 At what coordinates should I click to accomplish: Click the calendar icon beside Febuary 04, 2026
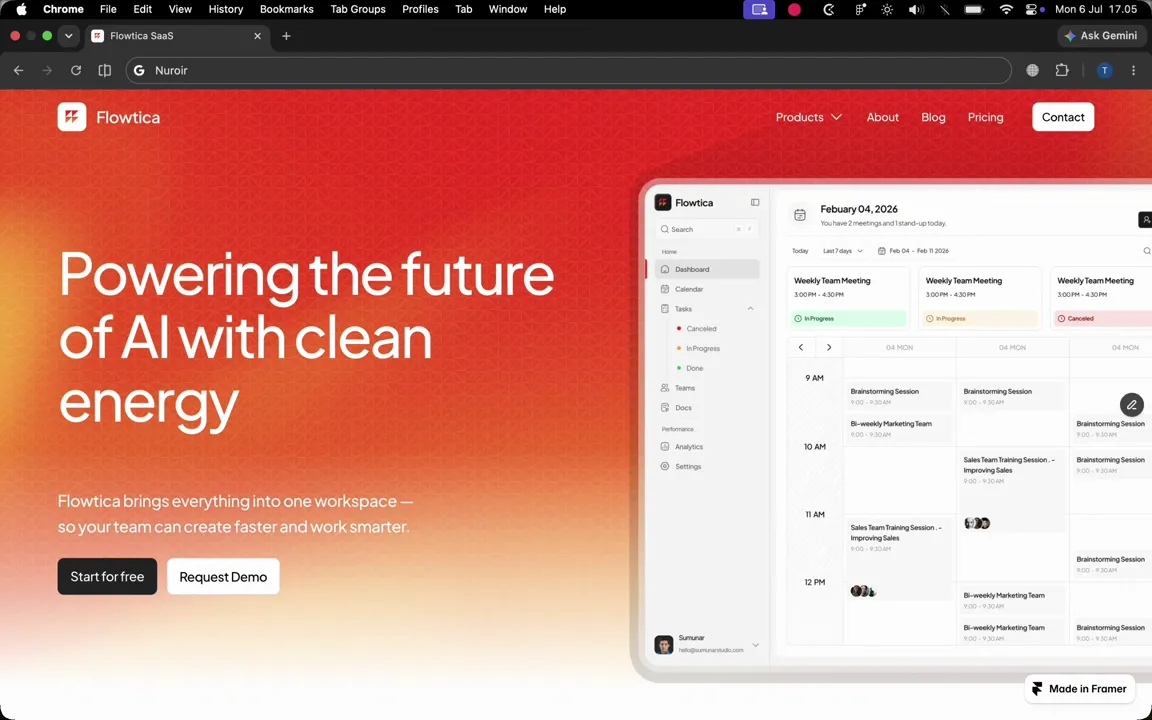(x=799, y=215)
